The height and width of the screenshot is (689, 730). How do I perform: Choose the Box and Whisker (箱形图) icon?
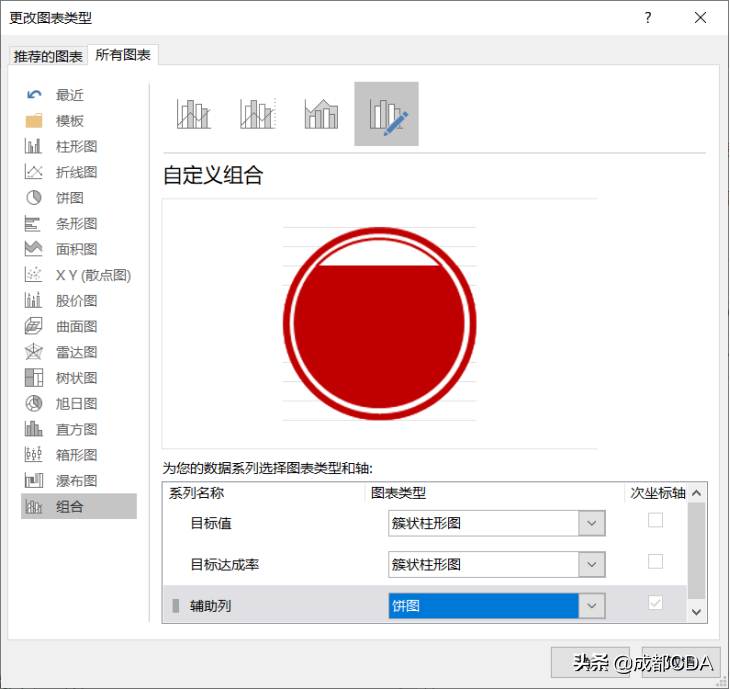[x=34, y=454]
